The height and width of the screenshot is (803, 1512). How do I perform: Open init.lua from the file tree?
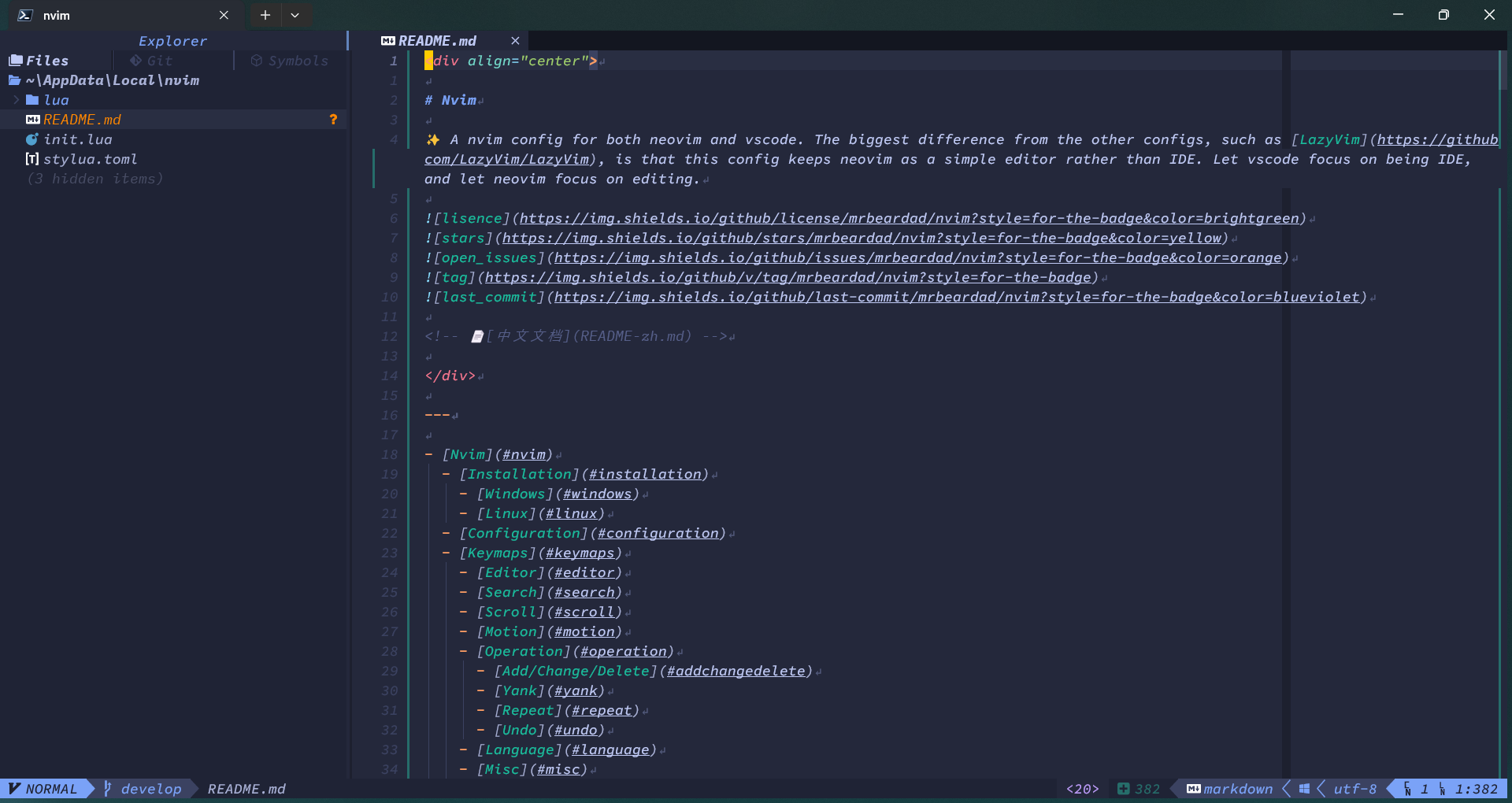tap(78, 139)
